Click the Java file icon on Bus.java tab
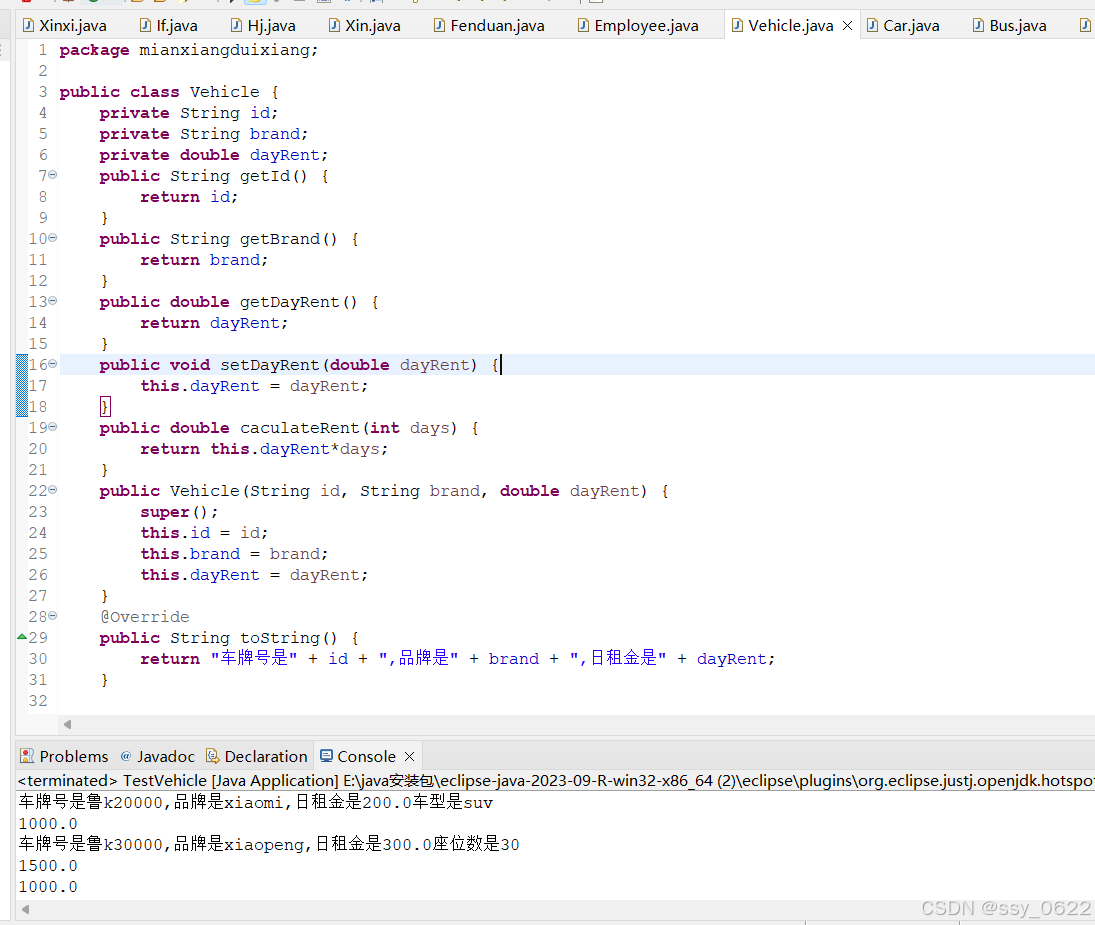Viewport: 1095px width, 925px height. pyautogui.click(x=979, y=26)
